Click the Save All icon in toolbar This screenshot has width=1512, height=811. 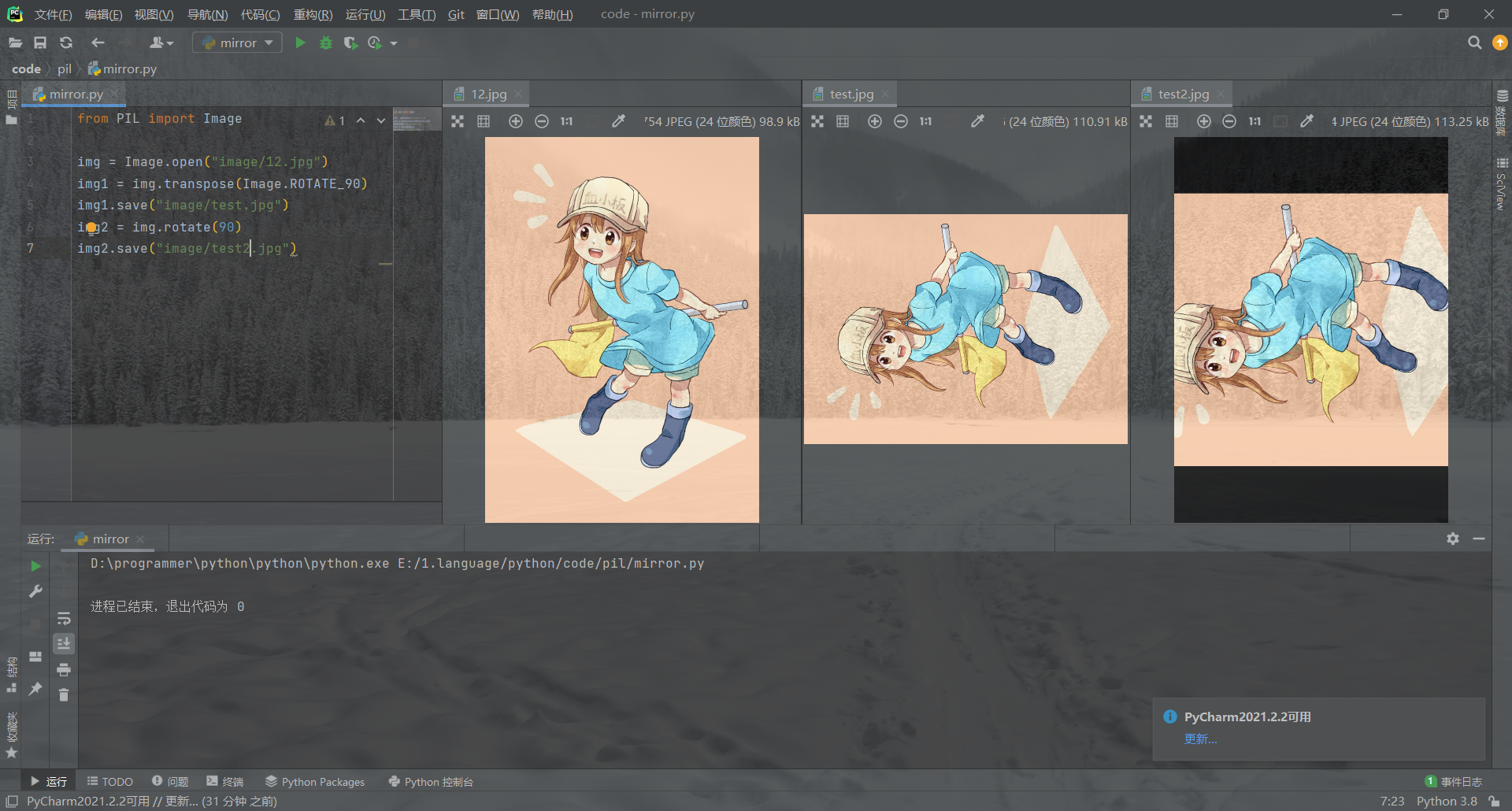[x=40, y=43]
